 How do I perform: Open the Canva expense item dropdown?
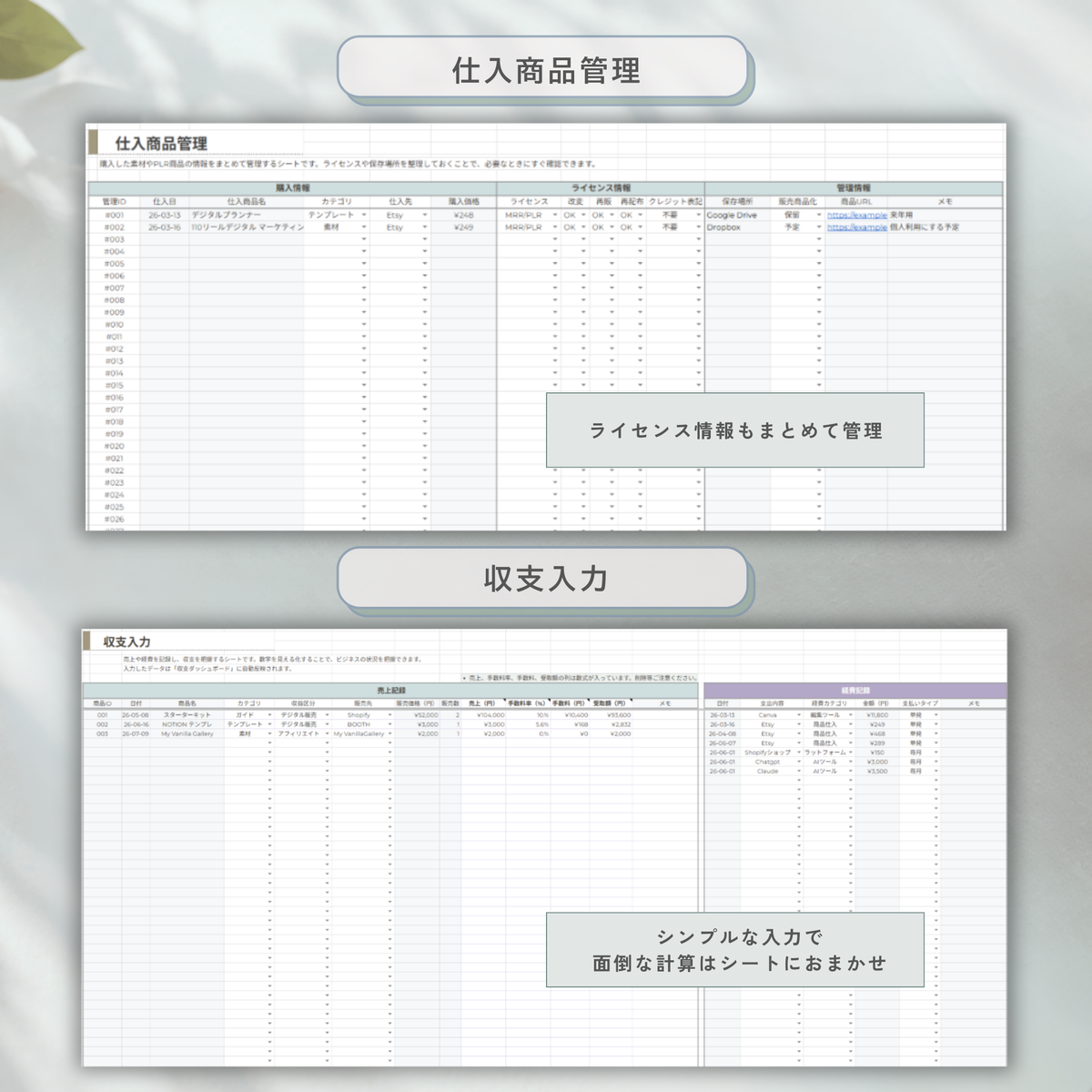point(799,715)
